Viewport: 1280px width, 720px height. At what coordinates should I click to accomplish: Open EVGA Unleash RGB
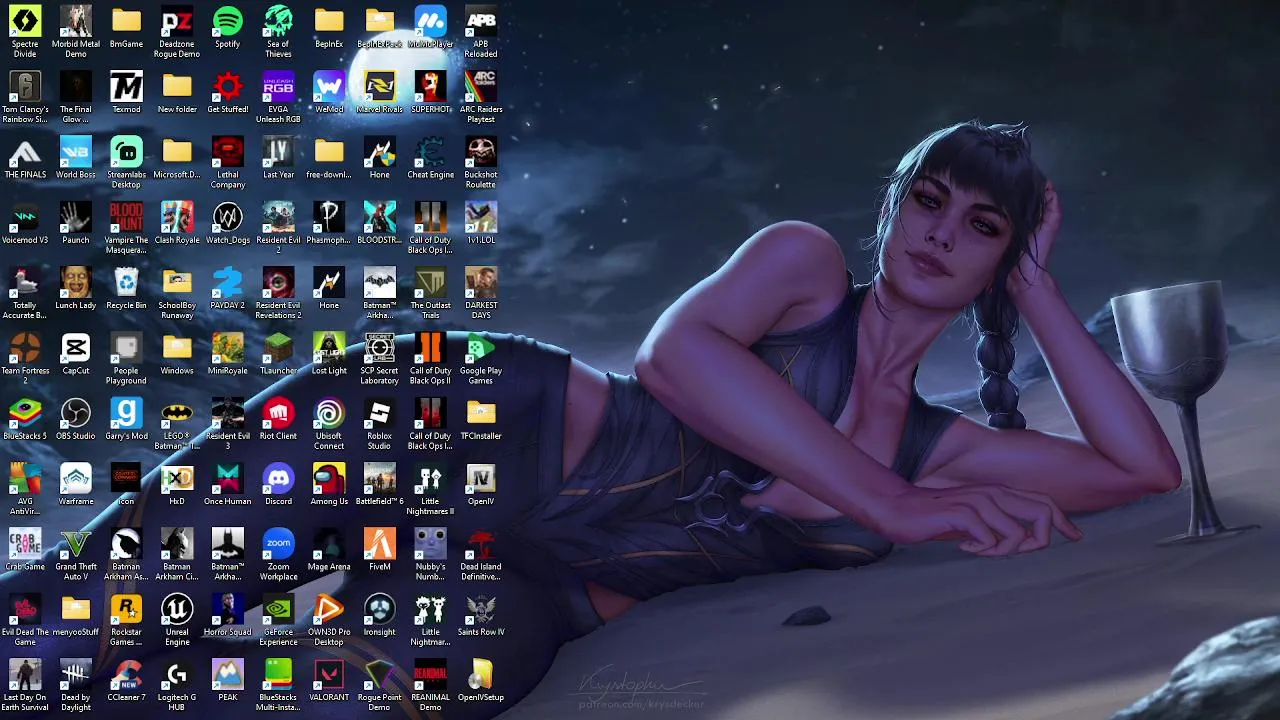[x=278, y=86]
